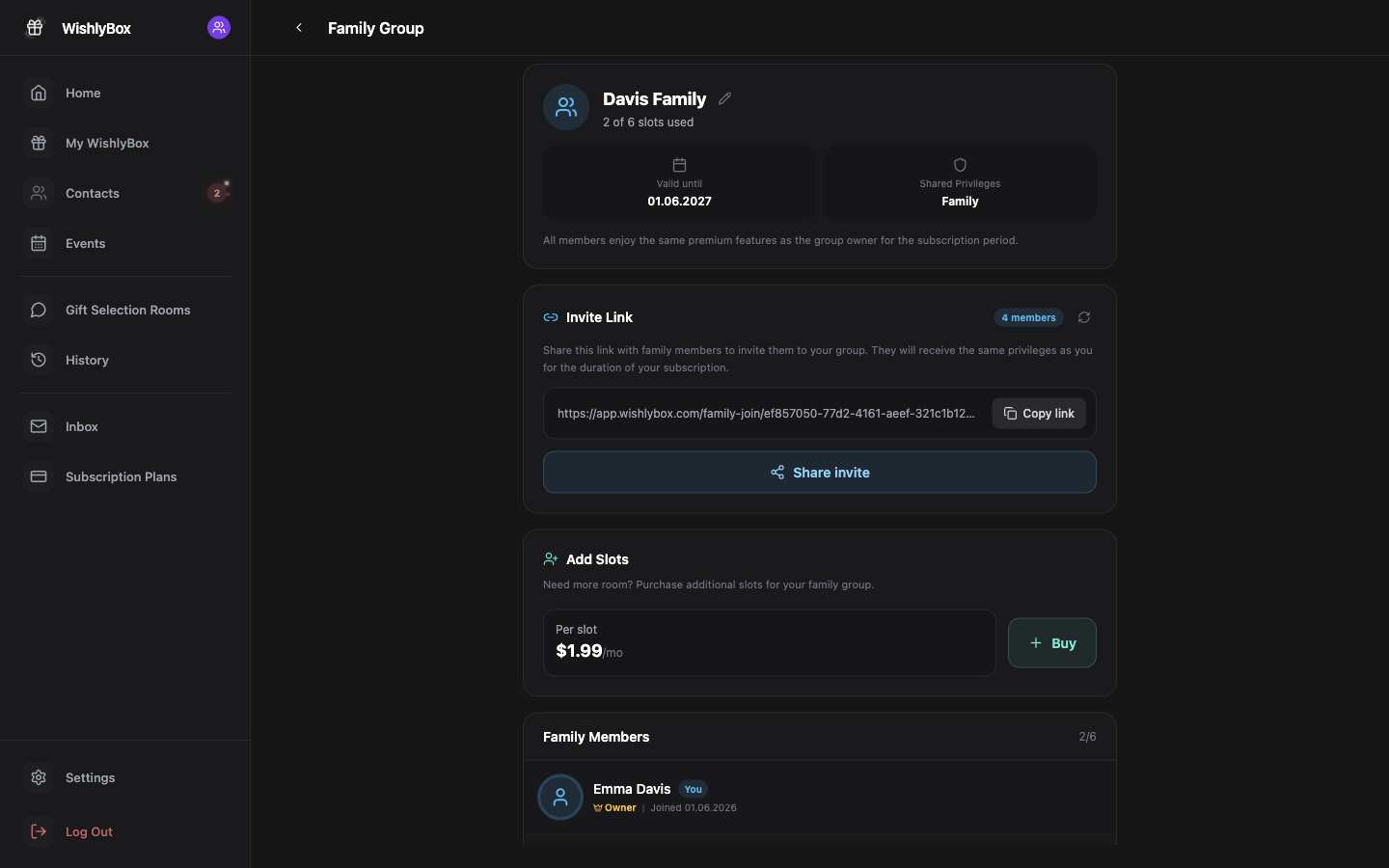Click the Valid until 01.06.2027 card
The height and width of the screenshot is (868, 1389).
click(x=679, y=182)
